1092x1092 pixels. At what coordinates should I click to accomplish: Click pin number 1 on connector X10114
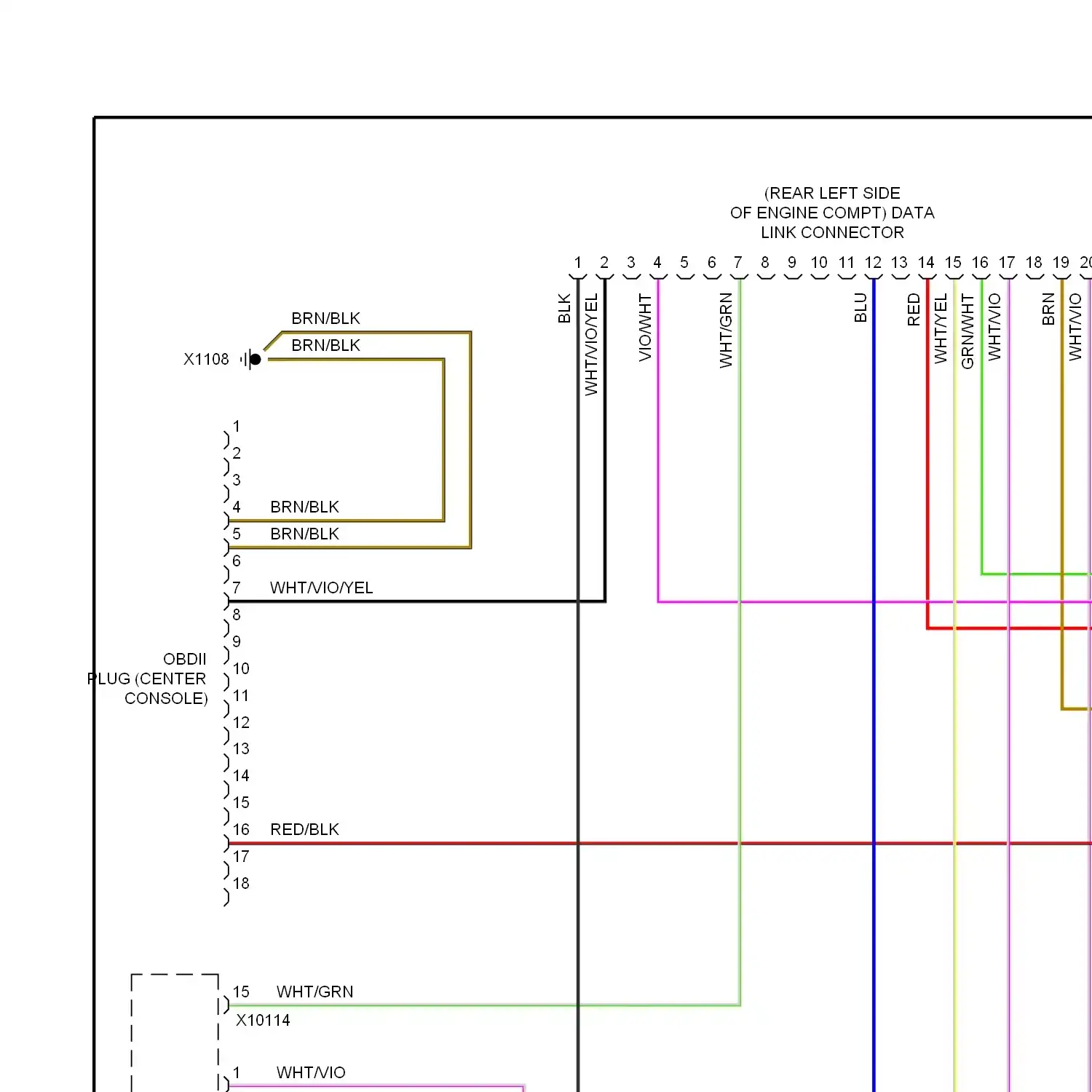(x=237, y=1072)
